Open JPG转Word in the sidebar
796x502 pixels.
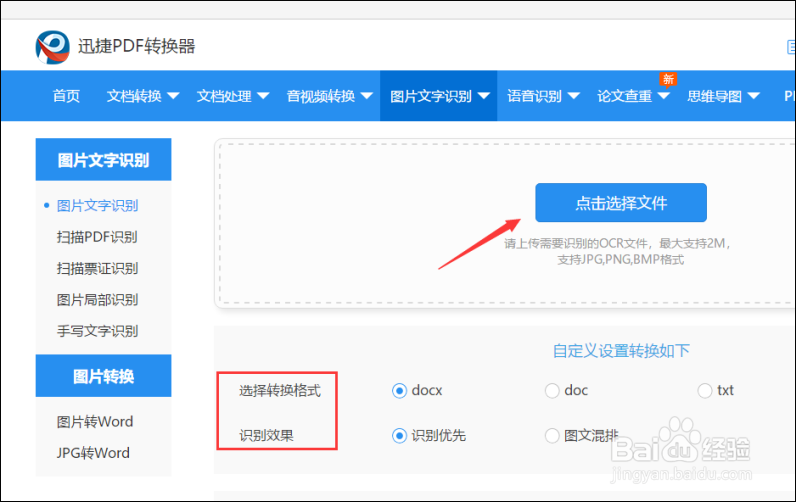93,453
